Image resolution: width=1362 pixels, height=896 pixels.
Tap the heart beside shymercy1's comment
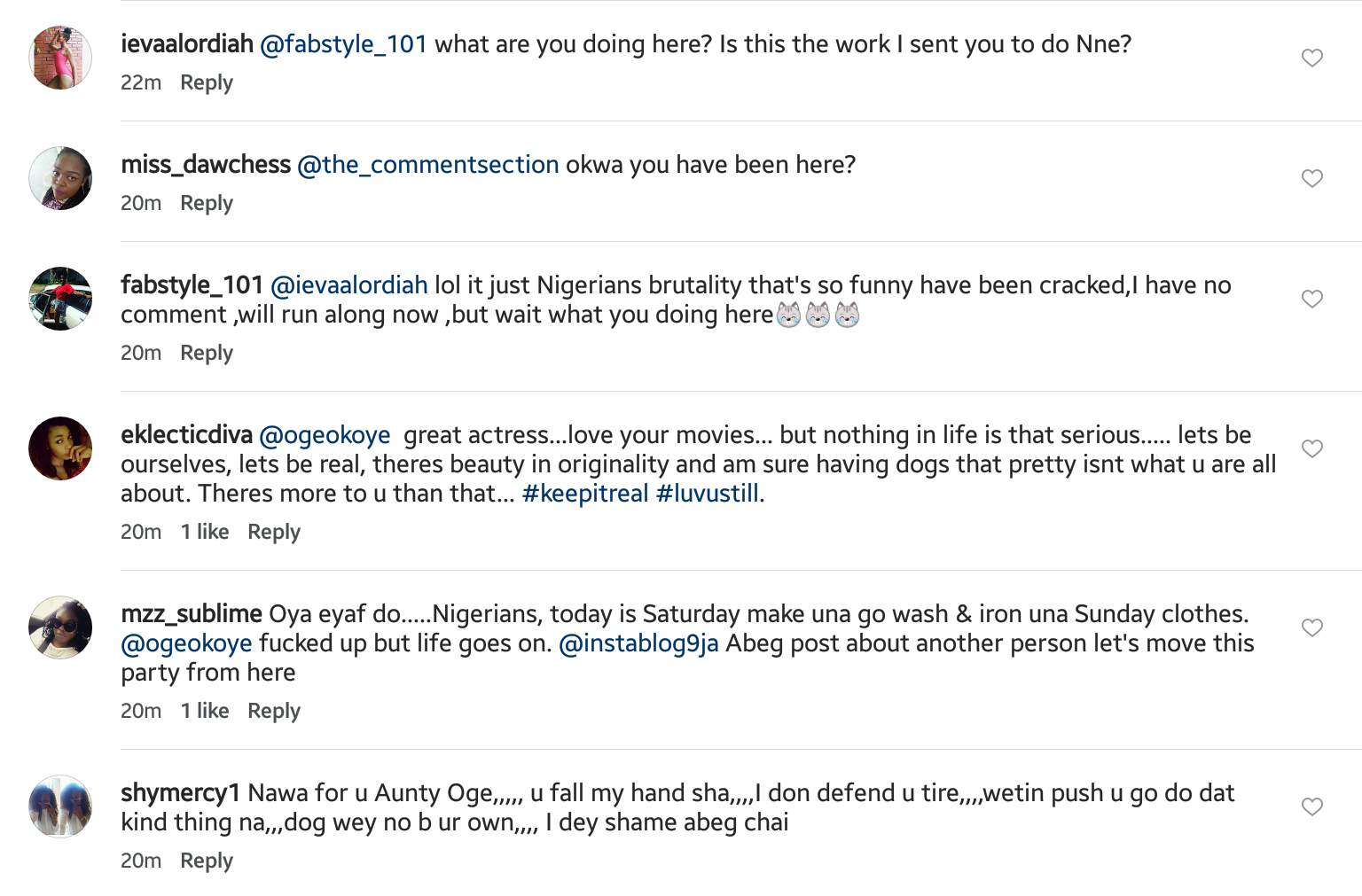(1312, 807)
